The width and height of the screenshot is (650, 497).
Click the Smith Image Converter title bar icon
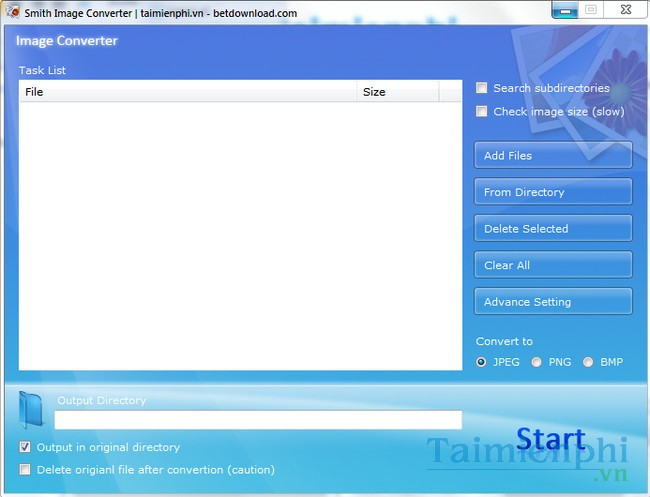[12, 11]
